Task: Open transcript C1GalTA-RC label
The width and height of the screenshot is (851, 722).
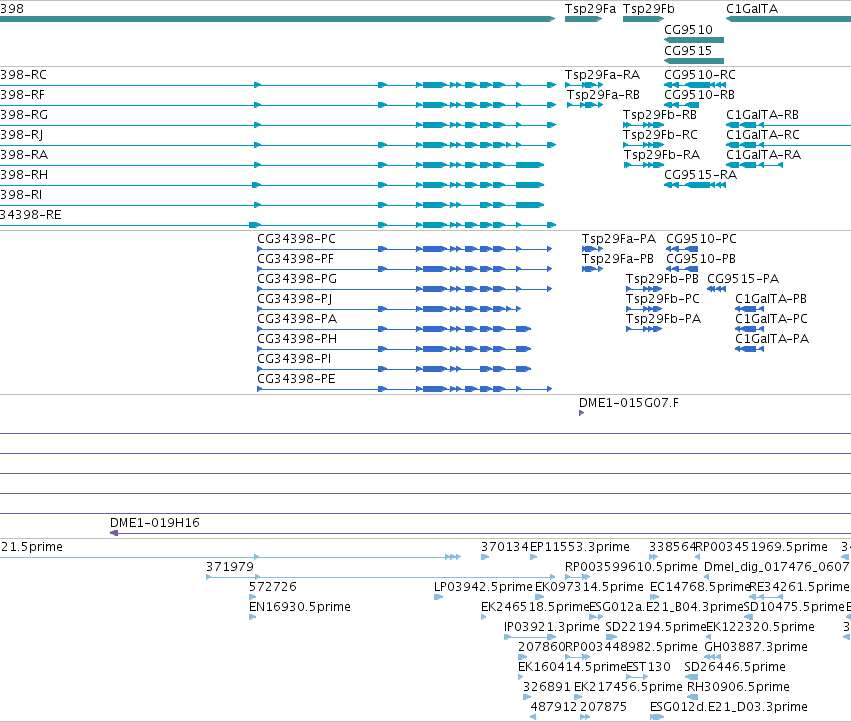Action: (x=763, y=135)
